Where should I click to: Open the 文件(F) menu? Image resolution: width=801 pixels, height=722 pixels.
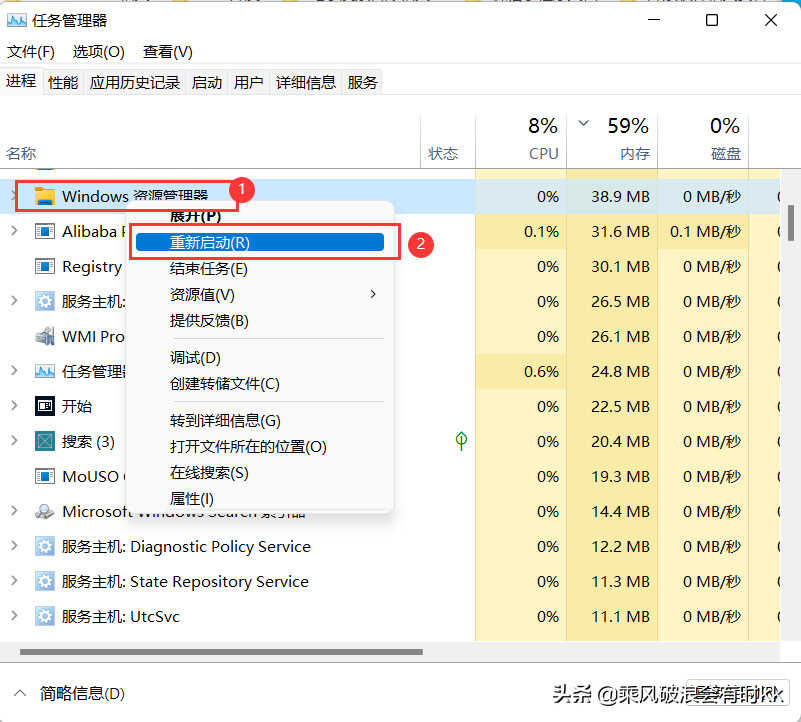[31, 52]
